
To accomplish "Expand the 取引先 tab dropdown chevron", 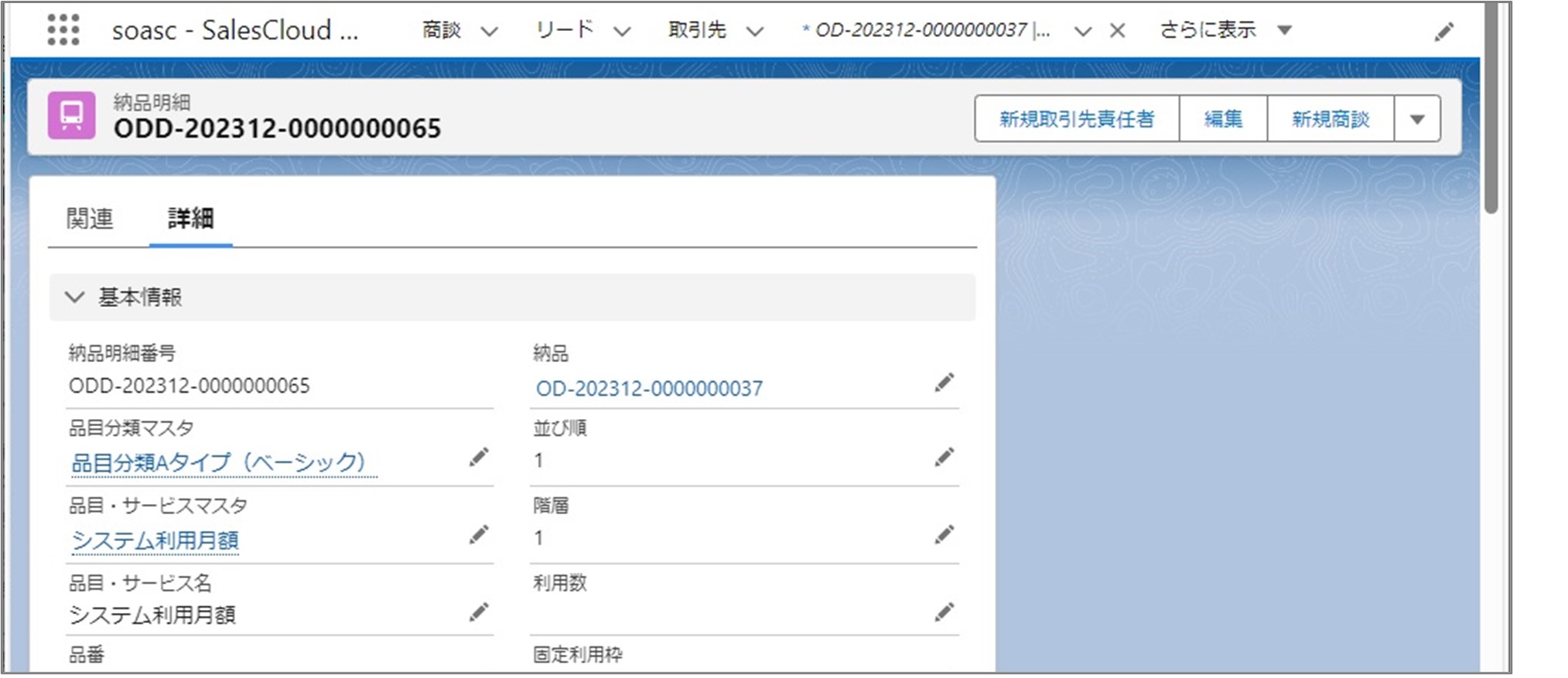I will pyautogui.click(x=755, y=32).
